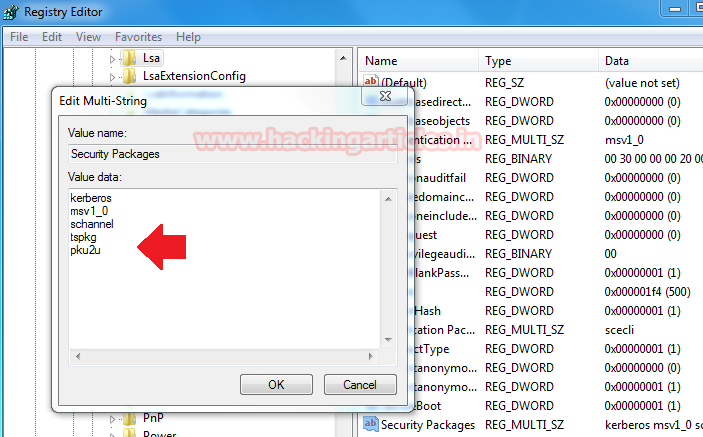Close the Edit Multi-String dialog

[385, 96]
